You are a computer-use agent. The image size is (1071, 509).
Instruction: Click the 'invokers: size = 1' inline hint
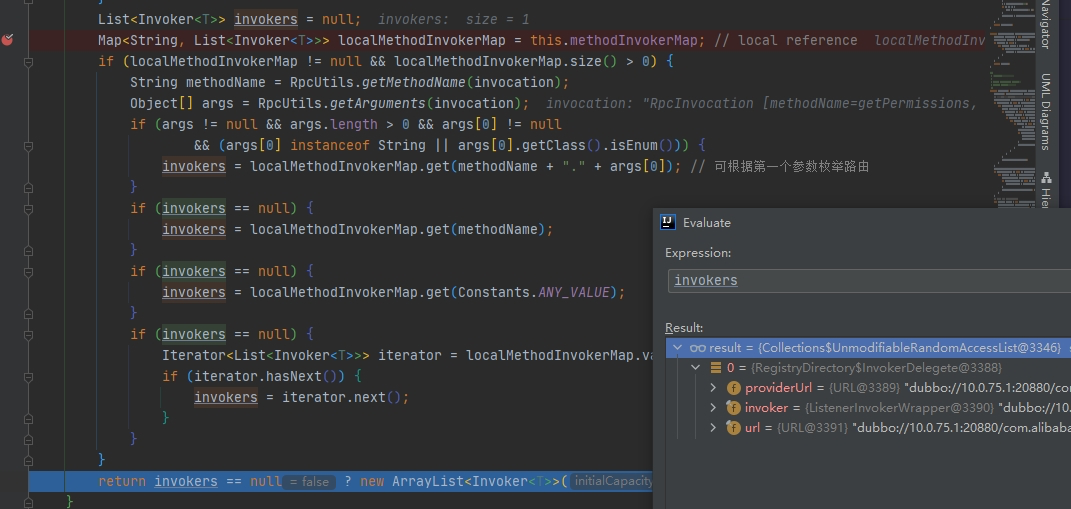tap(454, 20)
